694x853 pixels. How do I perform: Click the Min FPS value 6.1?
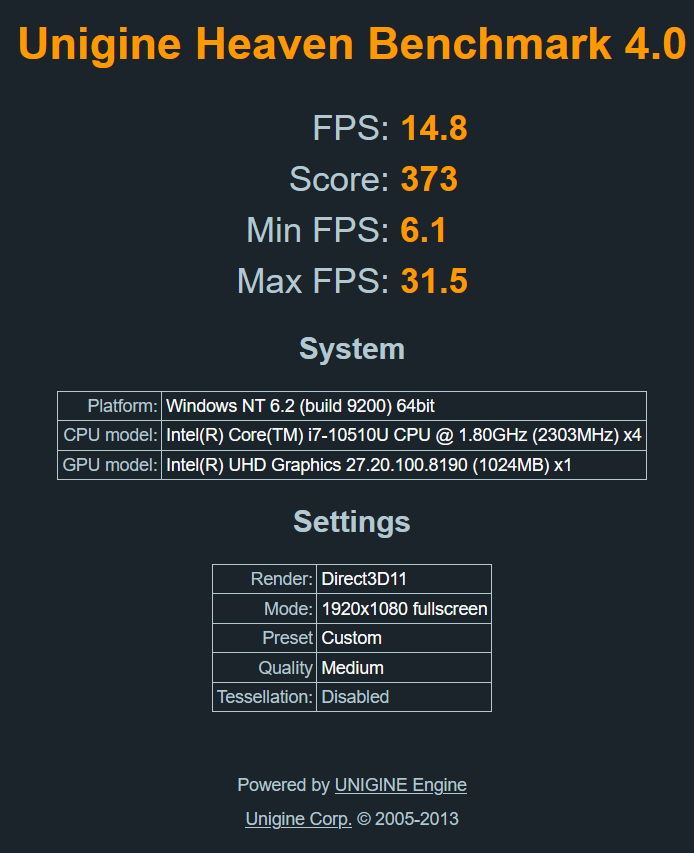click(423, 231)
